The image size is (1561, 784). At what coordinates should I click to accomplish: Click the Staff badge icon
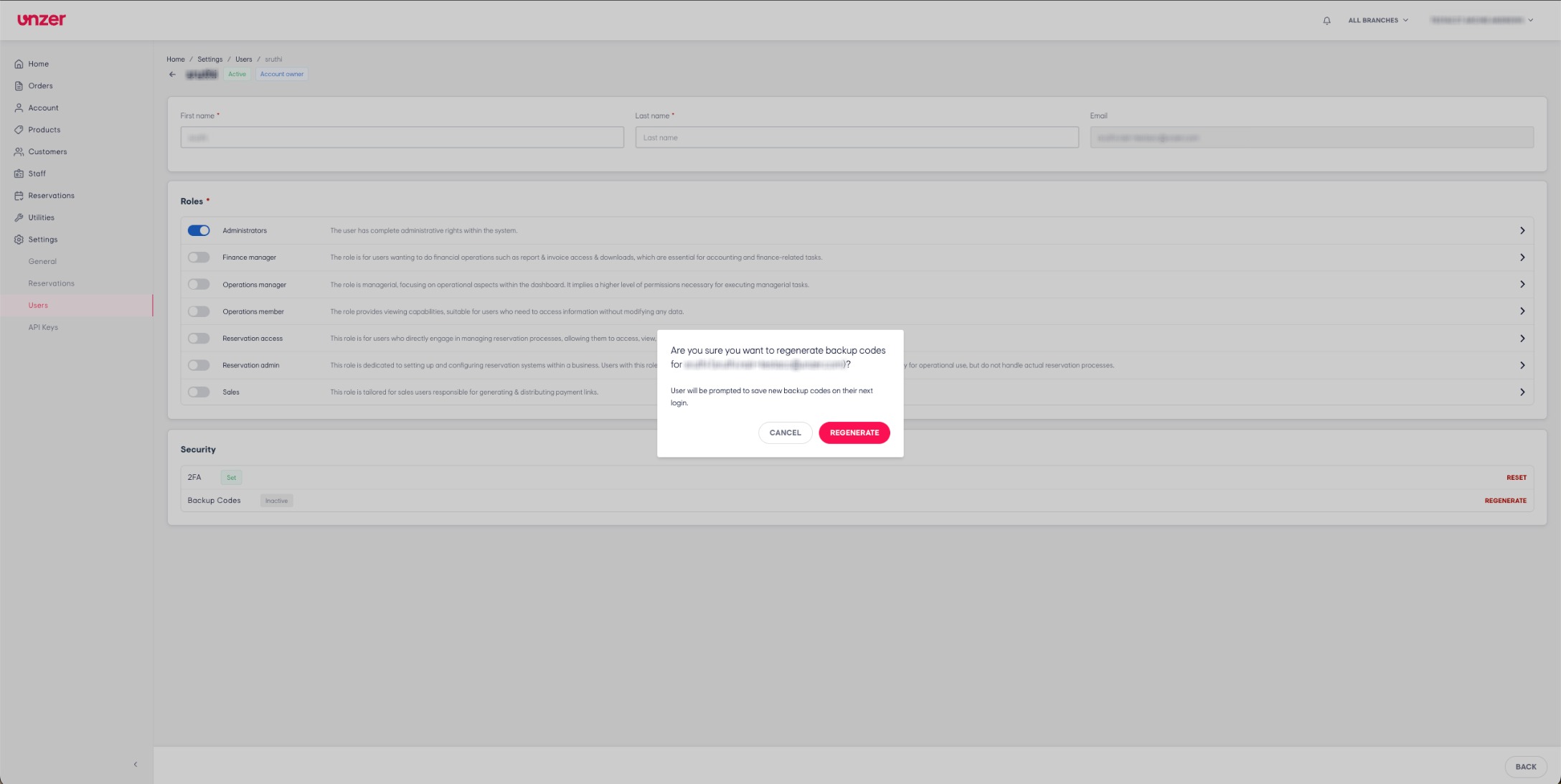pos(19,174)
